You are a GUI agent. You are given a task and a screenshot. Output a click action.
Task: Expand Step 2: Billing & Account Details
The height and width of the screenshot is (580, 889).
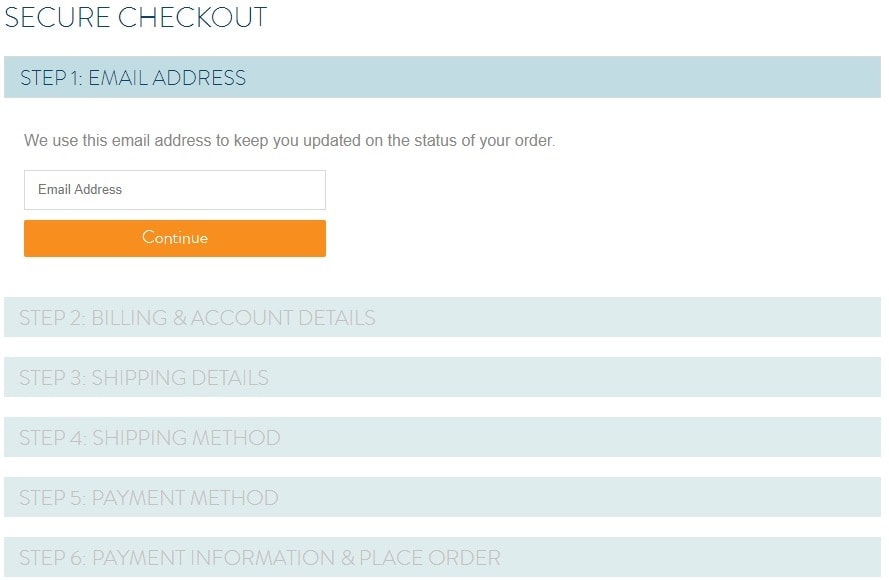[442, 318]
